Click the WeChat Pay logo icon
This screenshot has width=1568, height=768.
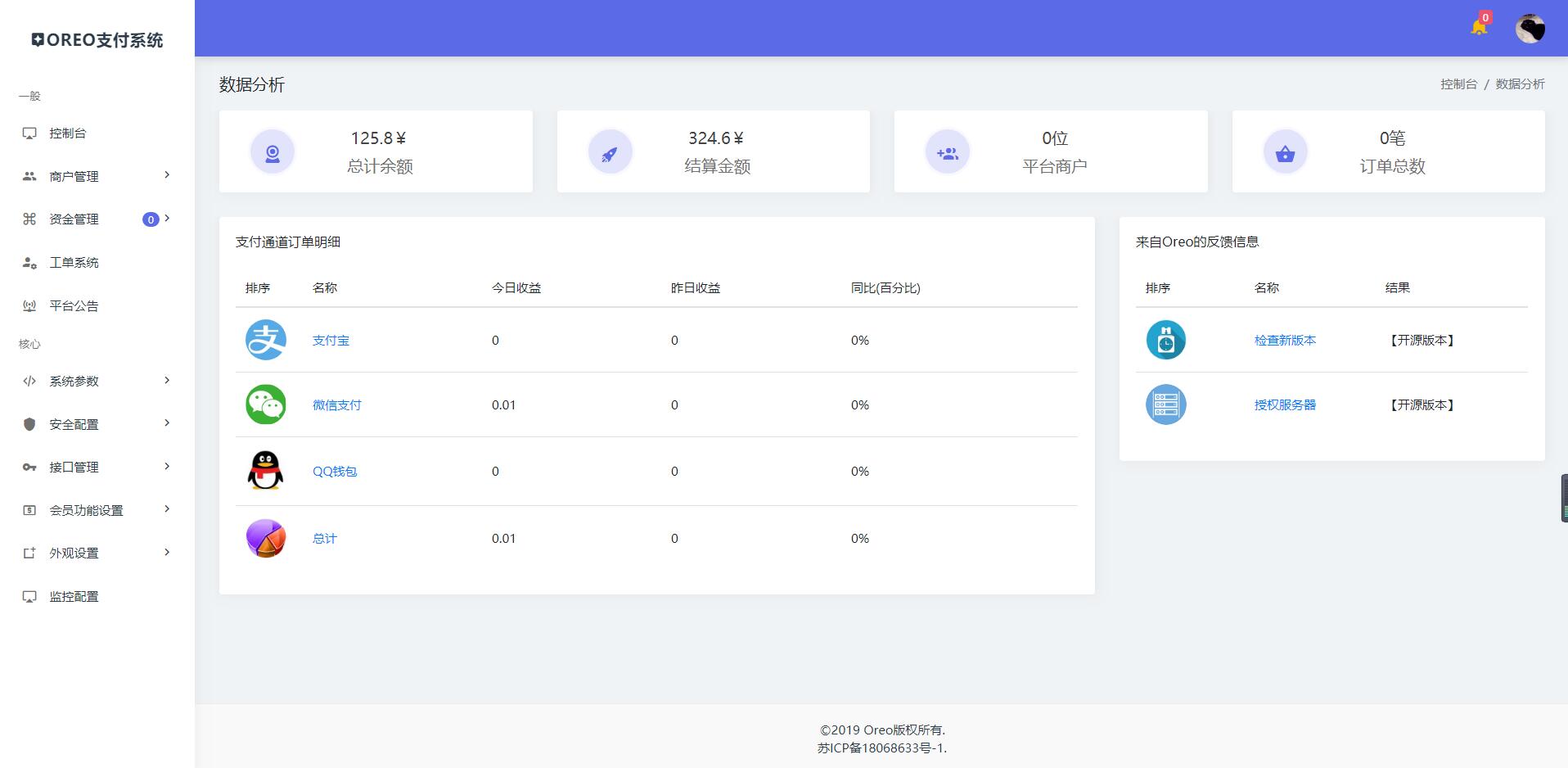click(266, 404)
